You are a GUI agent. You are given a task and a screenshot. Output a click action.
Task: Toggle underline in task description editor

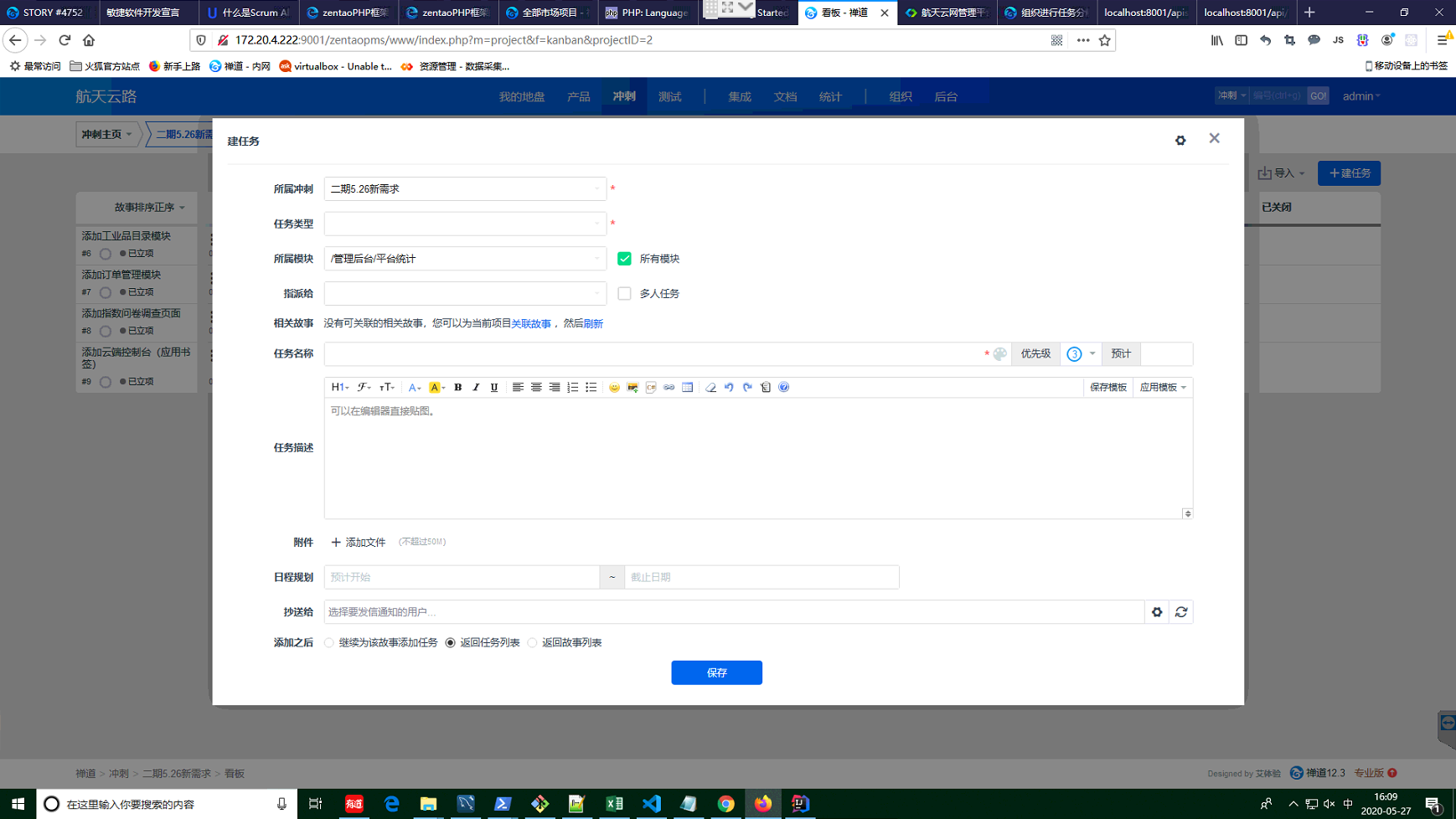click(x=494, y=387)
